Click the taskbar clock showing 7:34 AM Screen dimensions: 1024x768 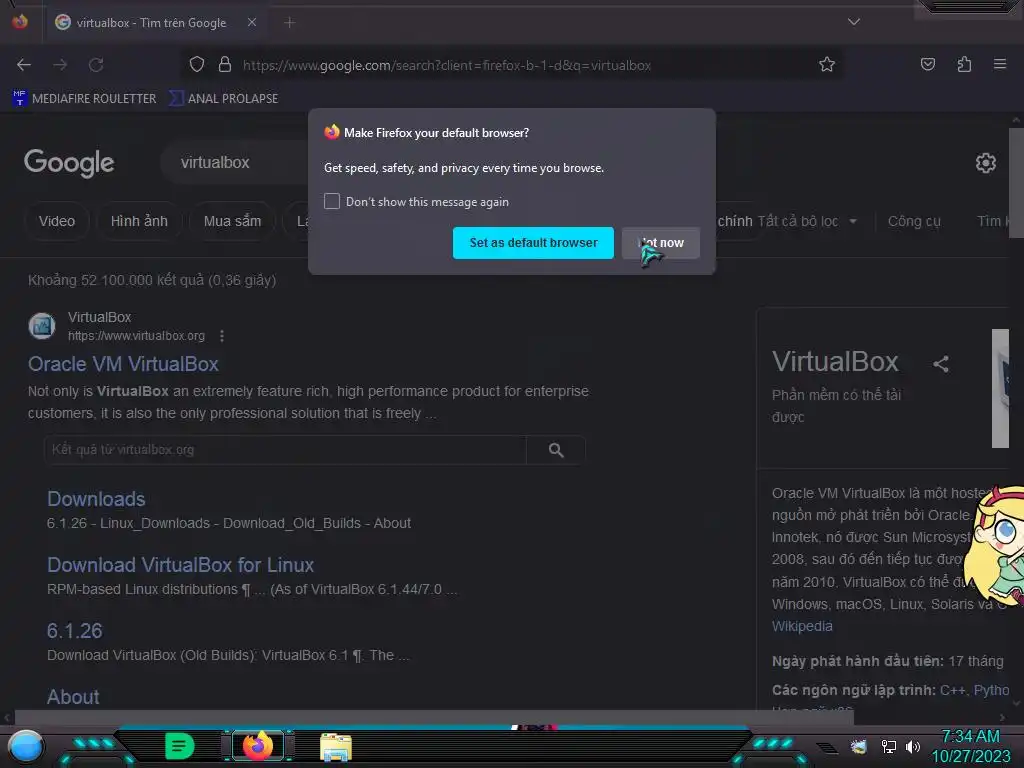coord(970,746)
